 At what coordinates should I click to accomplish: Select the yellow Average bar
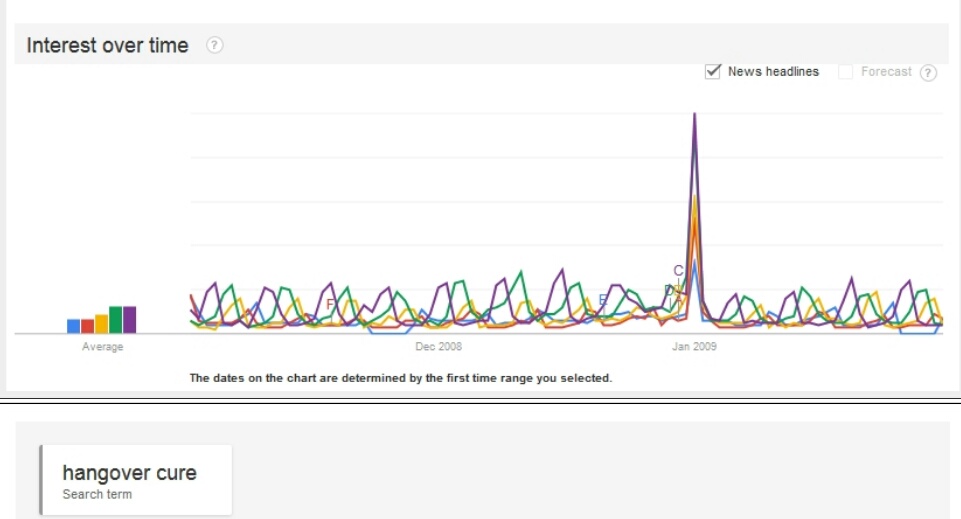(101, 323)
